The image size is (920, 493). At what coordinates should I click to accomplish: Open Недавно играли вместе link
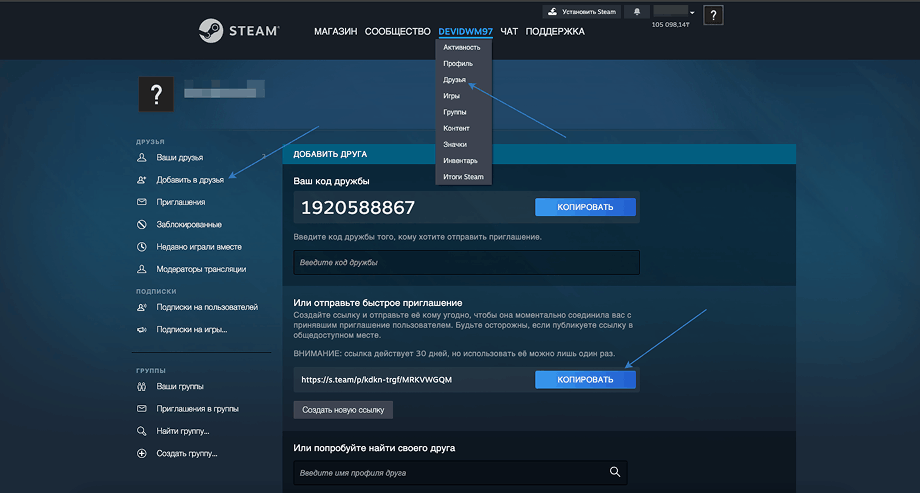pos(199,247)
